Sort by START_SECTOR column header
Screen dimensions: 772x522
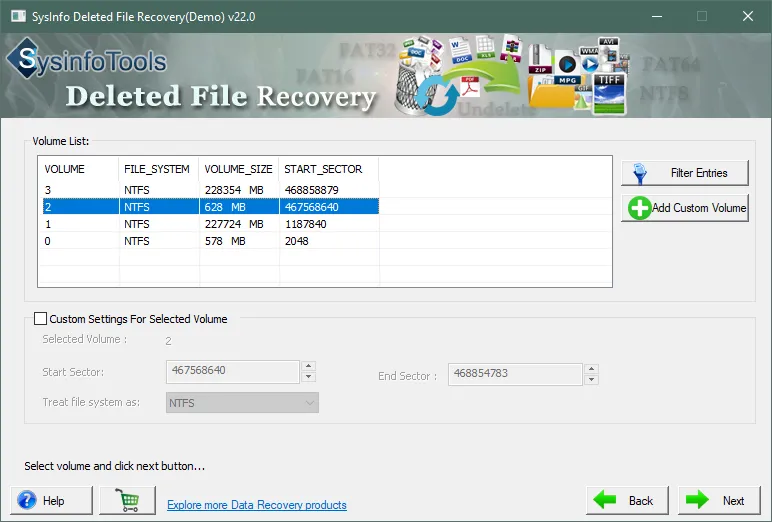(x=328, y=169)
